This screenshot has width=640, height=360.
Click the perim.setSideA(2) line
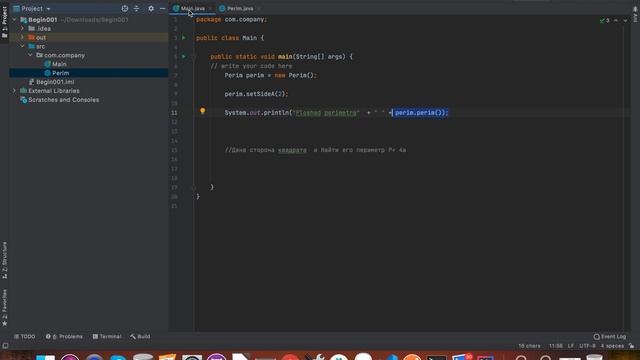pos(256,94)
